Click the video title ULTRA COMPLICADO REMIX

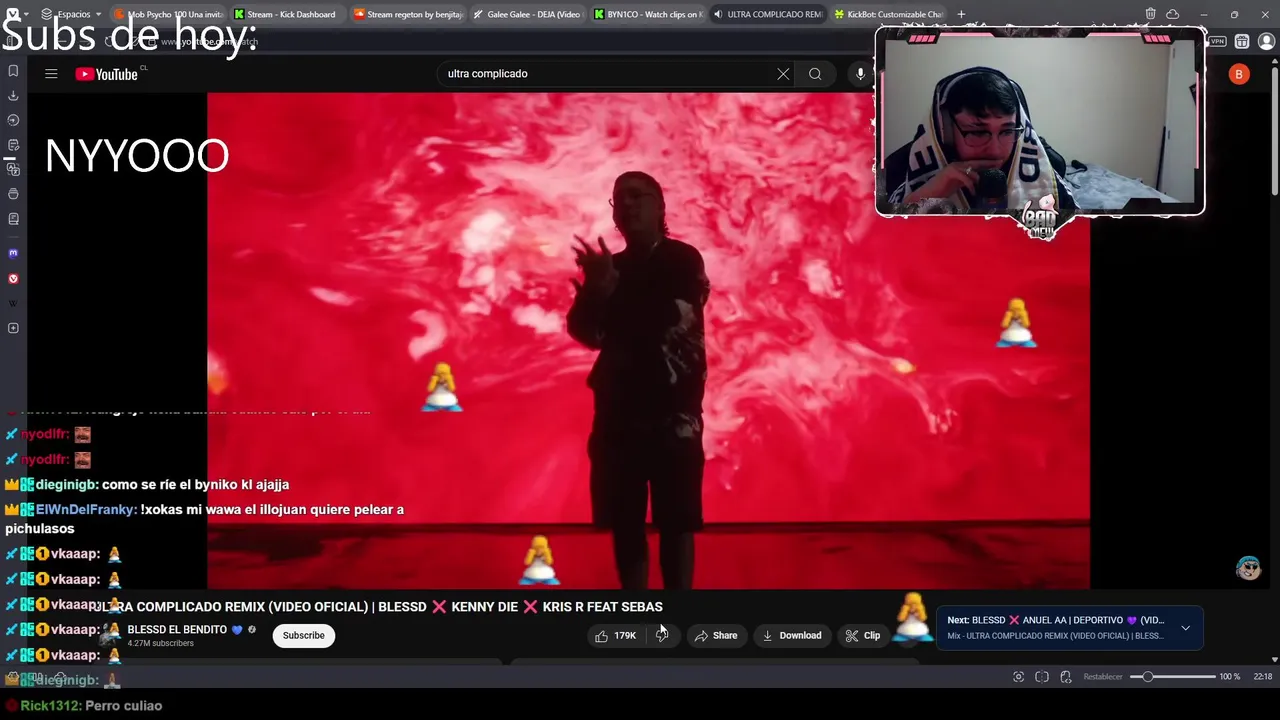380,607
